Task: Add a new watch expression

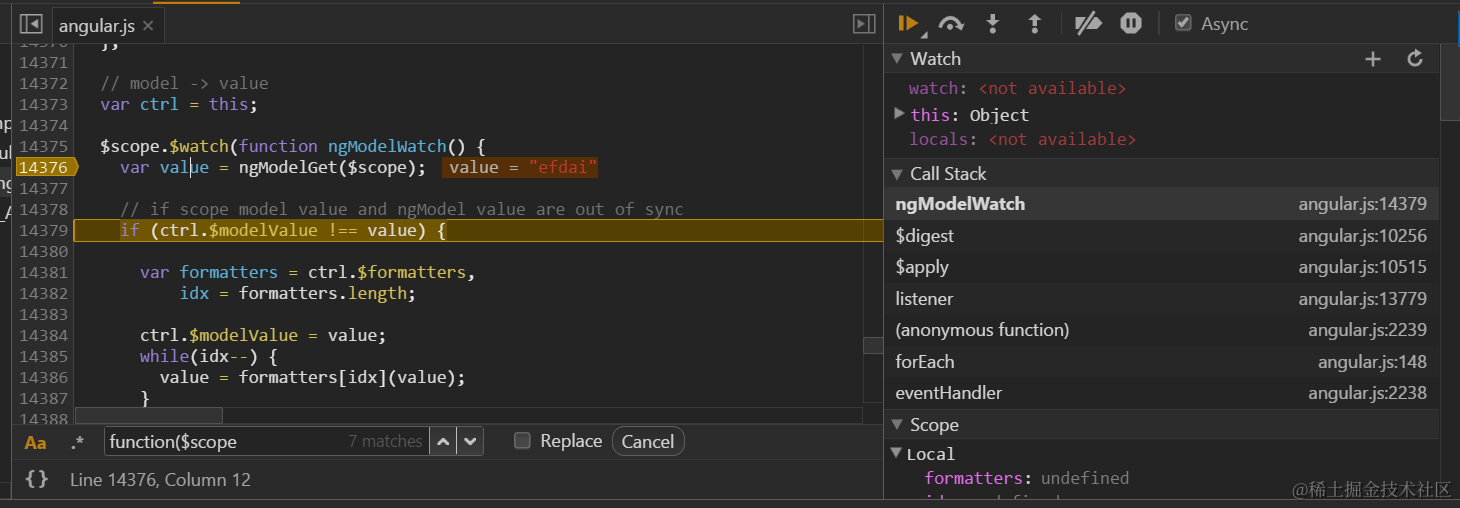Action: (1373, 59)
